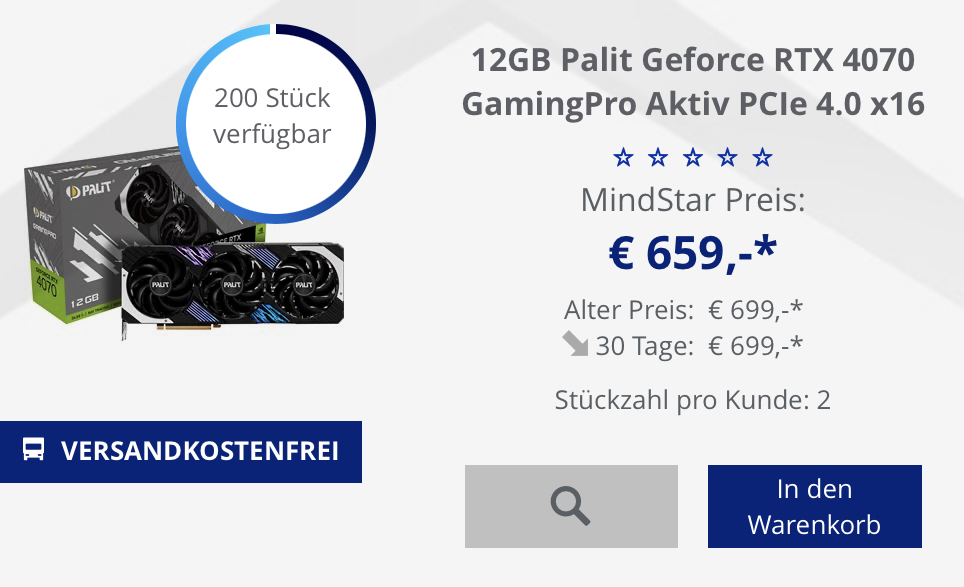Click the VERSANDKOSTENFREI banner
Viewport: 964px width, 587px height.
tap(181, 452)
